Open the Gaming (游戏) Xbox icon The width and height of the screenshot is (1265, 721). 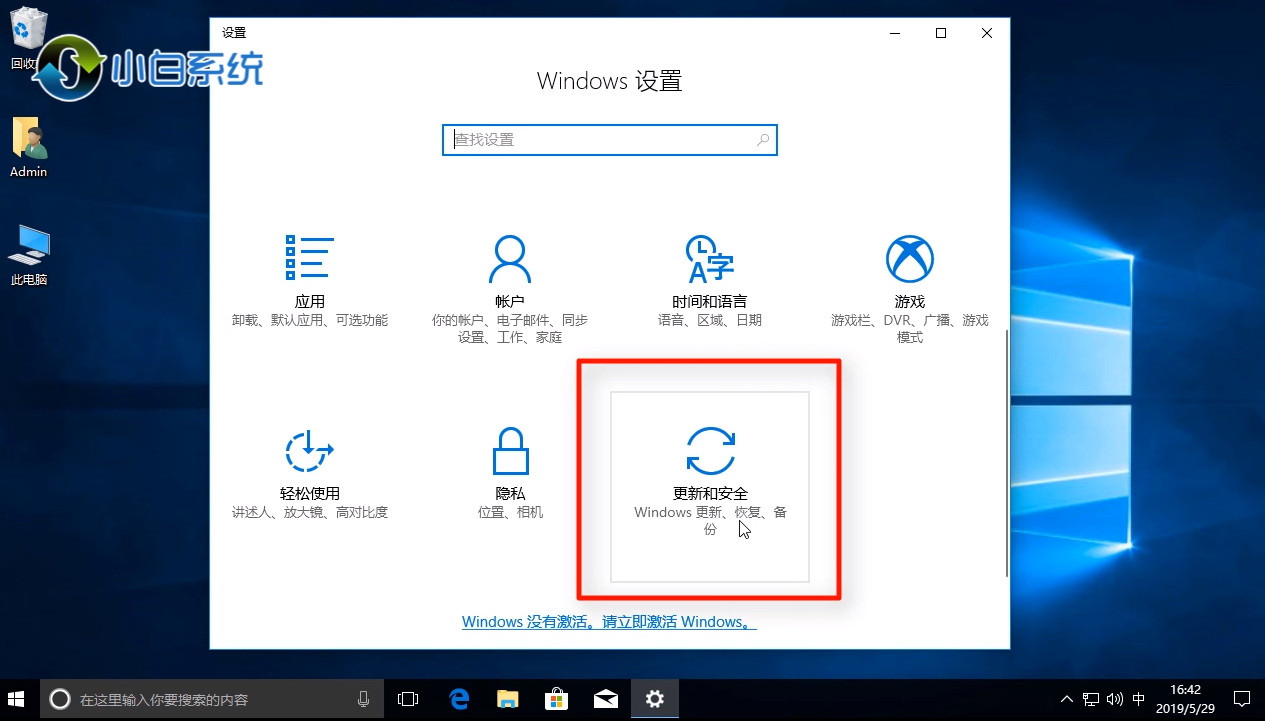(910, 258)
